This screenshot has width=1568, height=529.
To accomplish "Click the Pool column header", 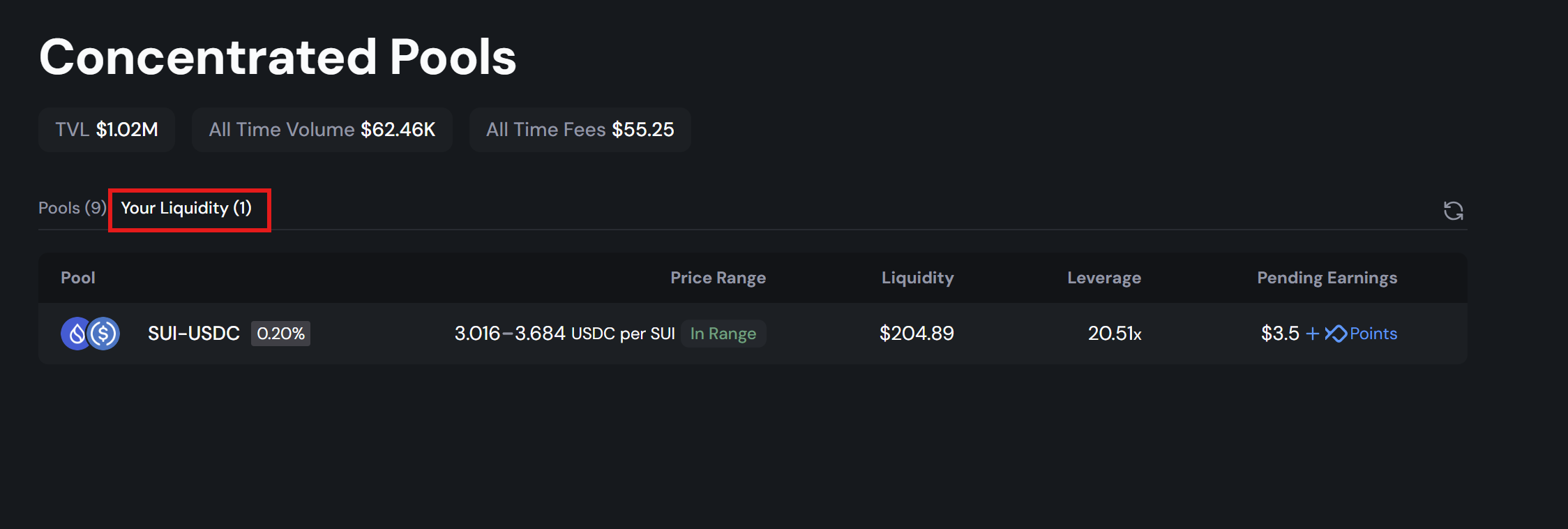I will point(77,278).
